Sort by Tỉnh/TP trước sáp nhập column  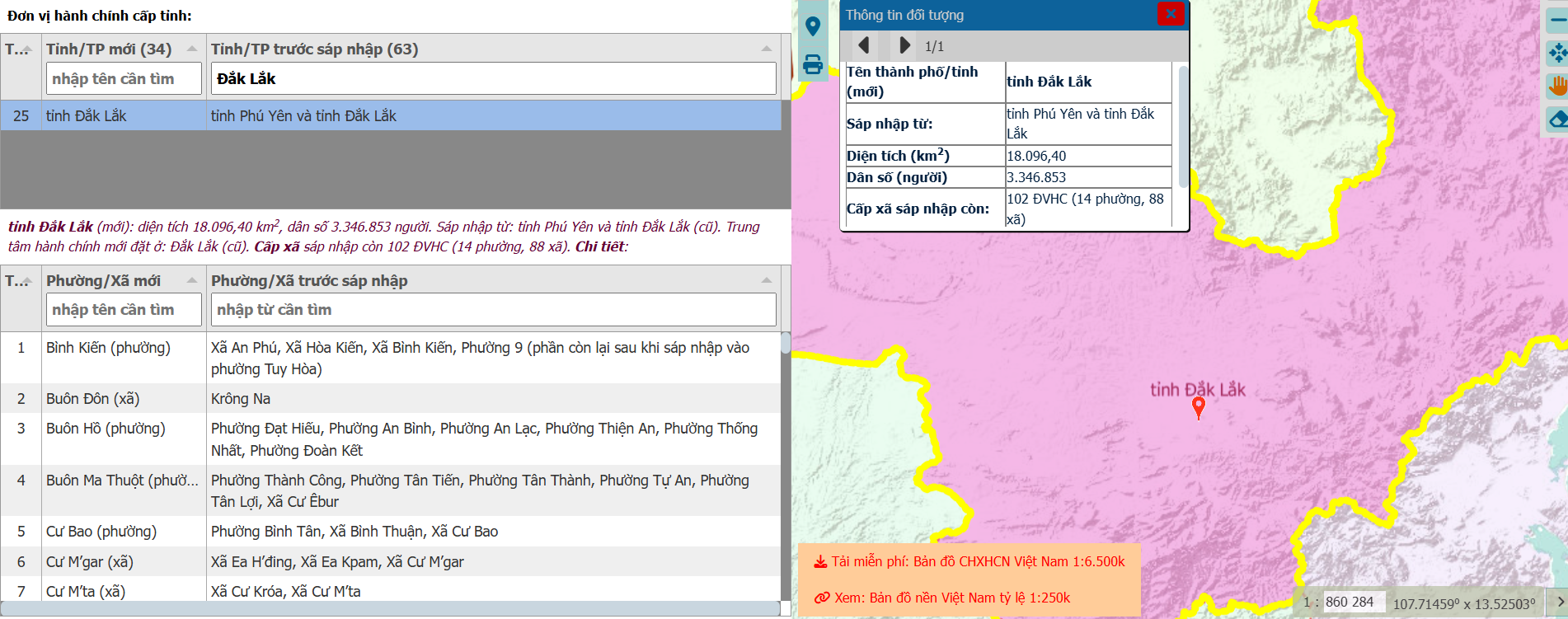pyautogui.click(x=766, y=49)
